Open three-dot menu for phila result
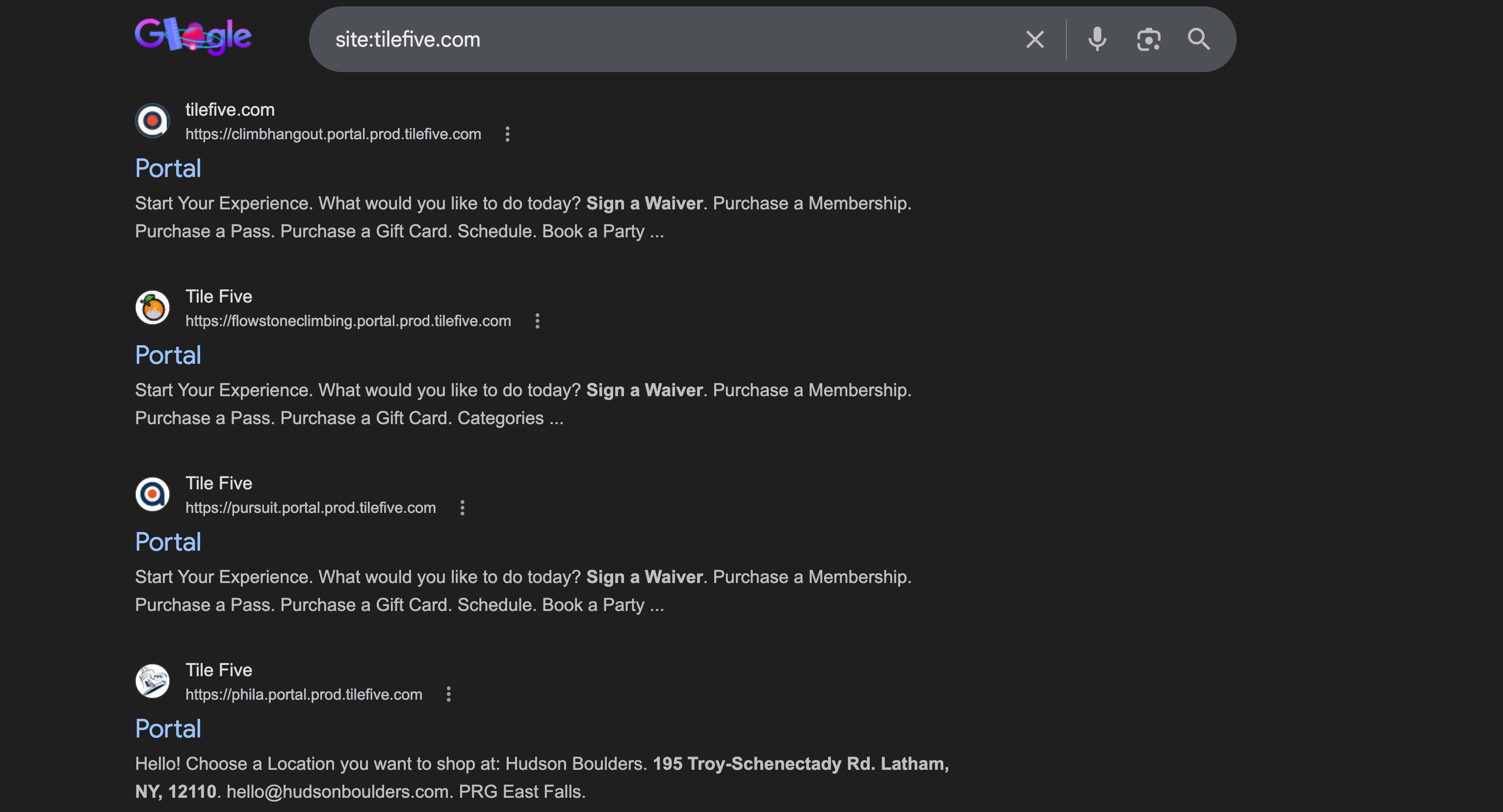The image size is (1503, 812). tap(448, 694)
